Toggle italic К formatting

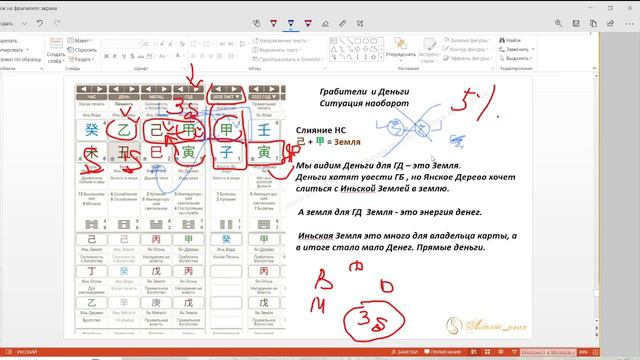pyautogui.click(x=115, y=56)
